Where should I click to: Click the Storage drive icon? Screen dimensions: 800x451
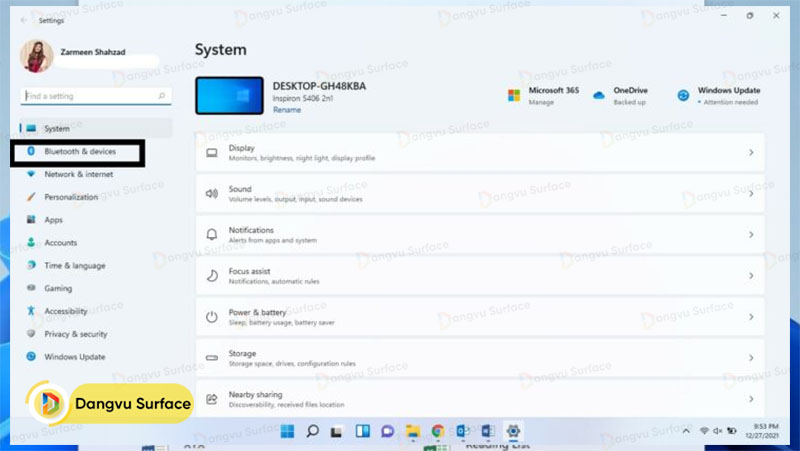(x=212, y=358)
